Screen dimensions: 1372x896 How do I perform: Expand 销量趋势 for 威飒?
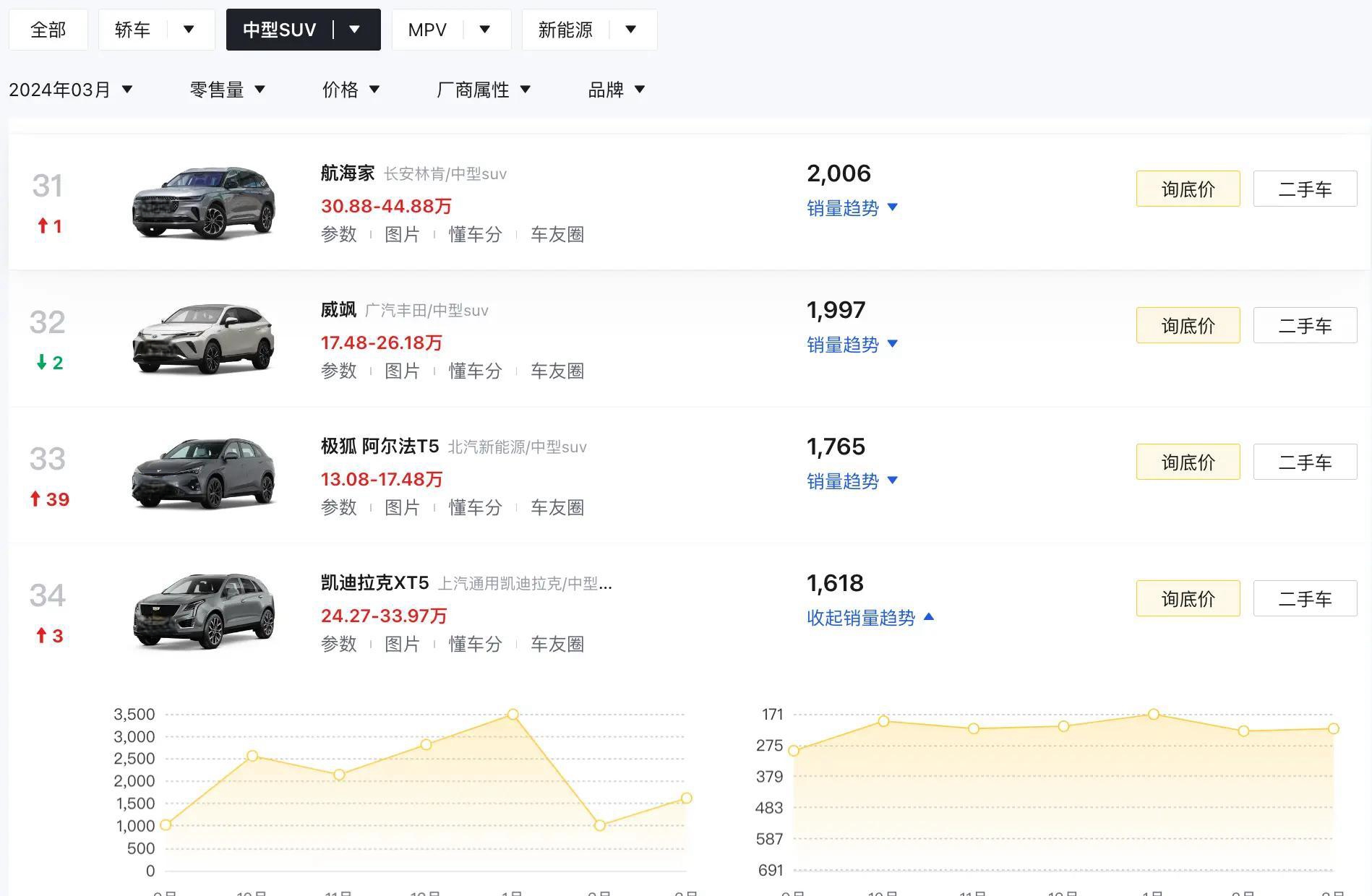pyautogui.click(x=852, y=345)
